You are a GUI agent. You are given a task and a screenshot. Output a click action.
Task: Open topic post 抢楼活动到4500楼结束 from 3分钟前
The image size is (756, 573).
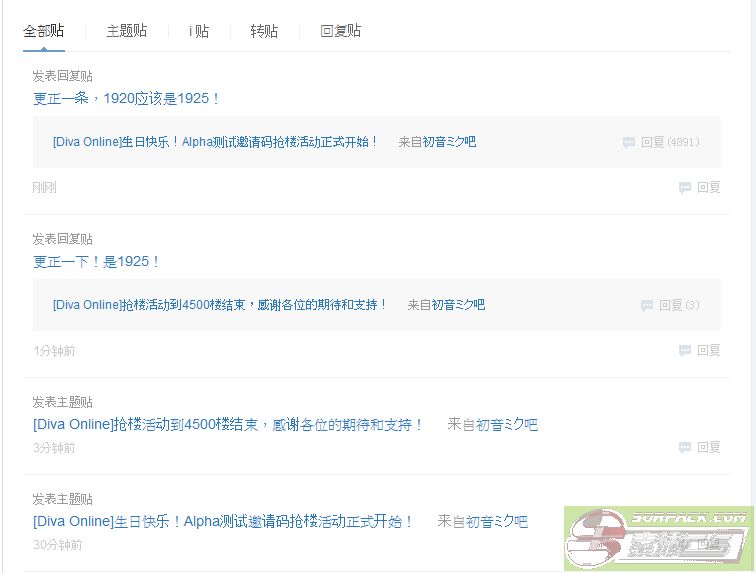click(x=228, y=424)
